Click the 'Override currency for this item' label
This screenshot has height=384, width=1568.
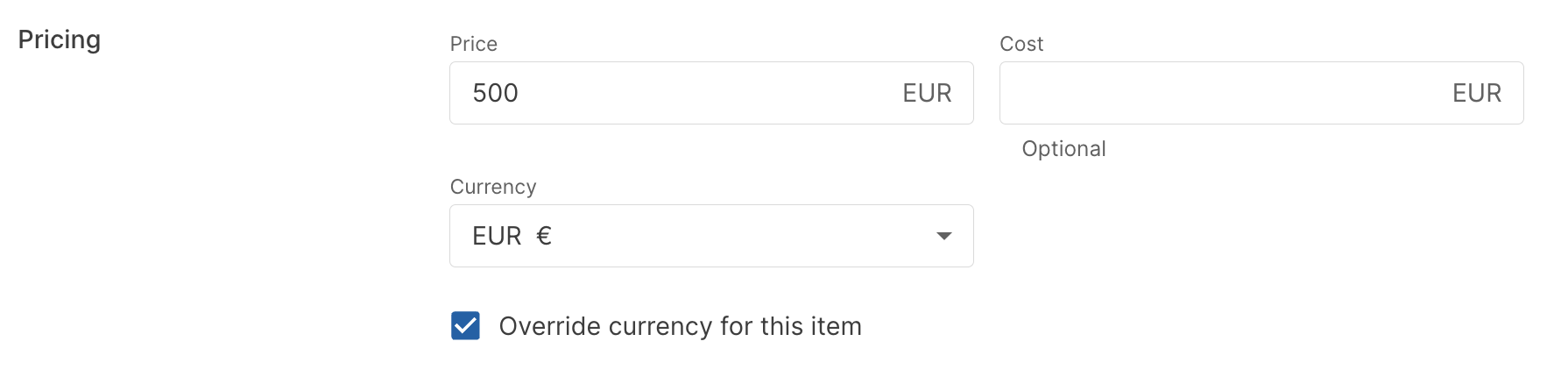click(680, 326)
